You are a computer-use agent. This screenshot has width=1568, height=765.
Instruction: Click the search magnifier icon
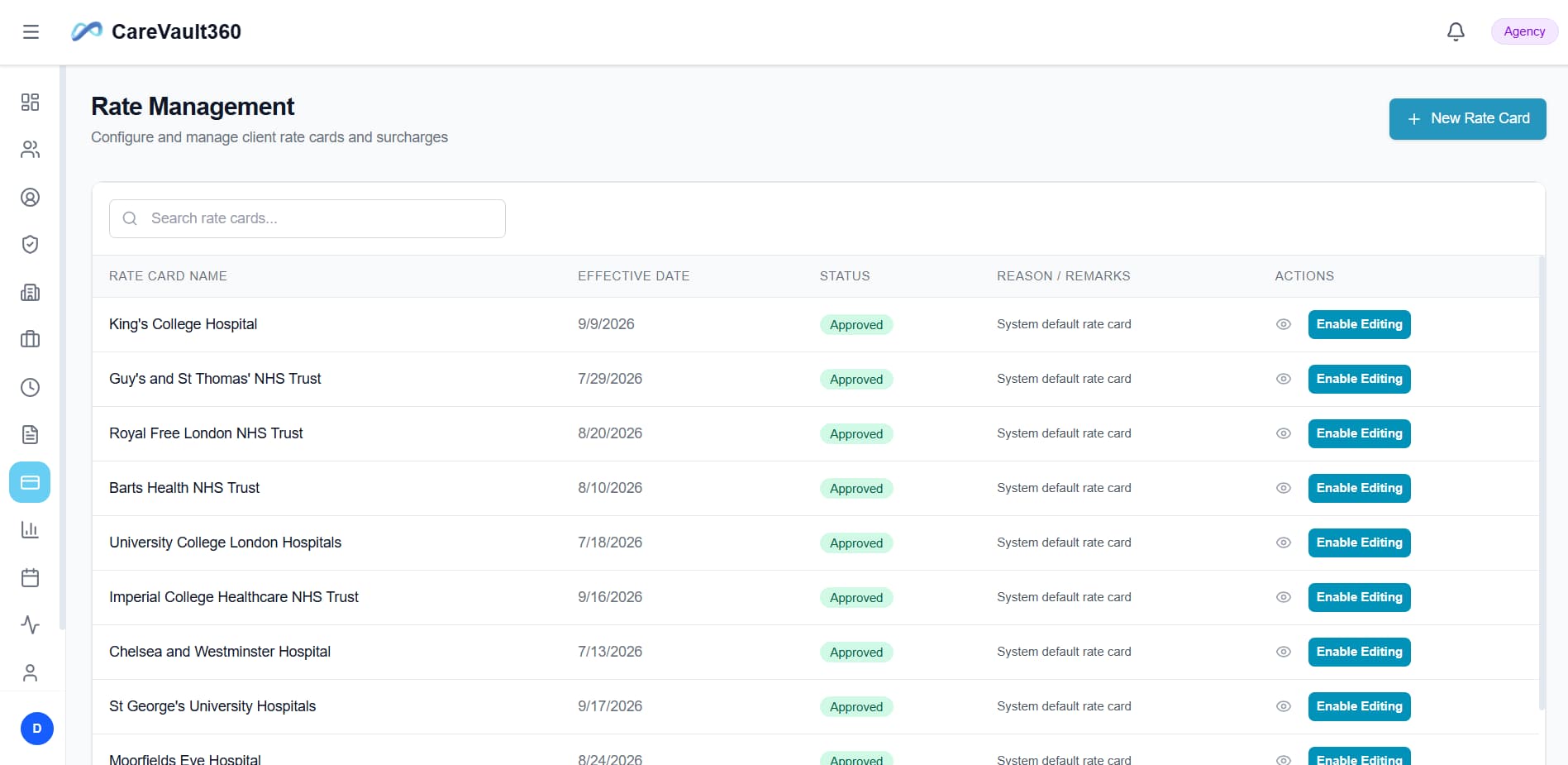[x=130, y=218]
